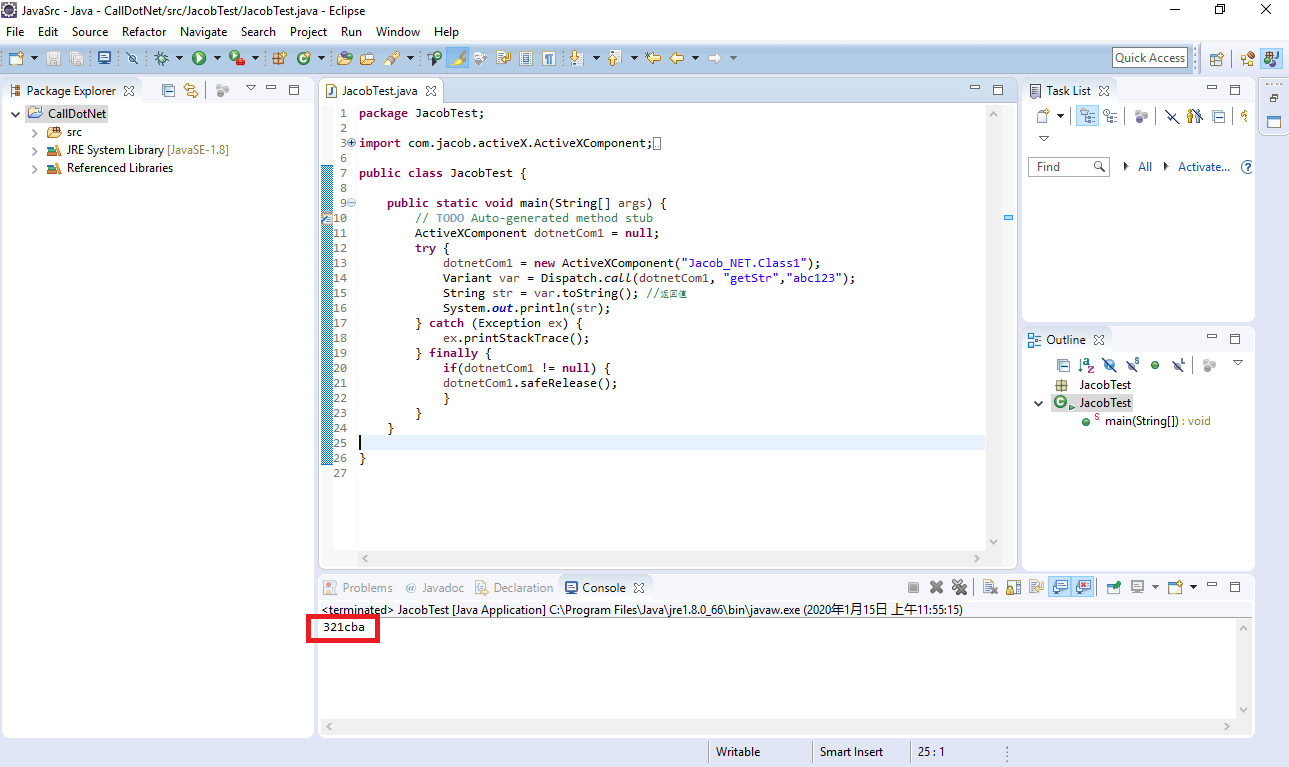Open the Help menu
Image resolution: width=1289 pixels, height=767 pixels.
[x=446, y=32]
